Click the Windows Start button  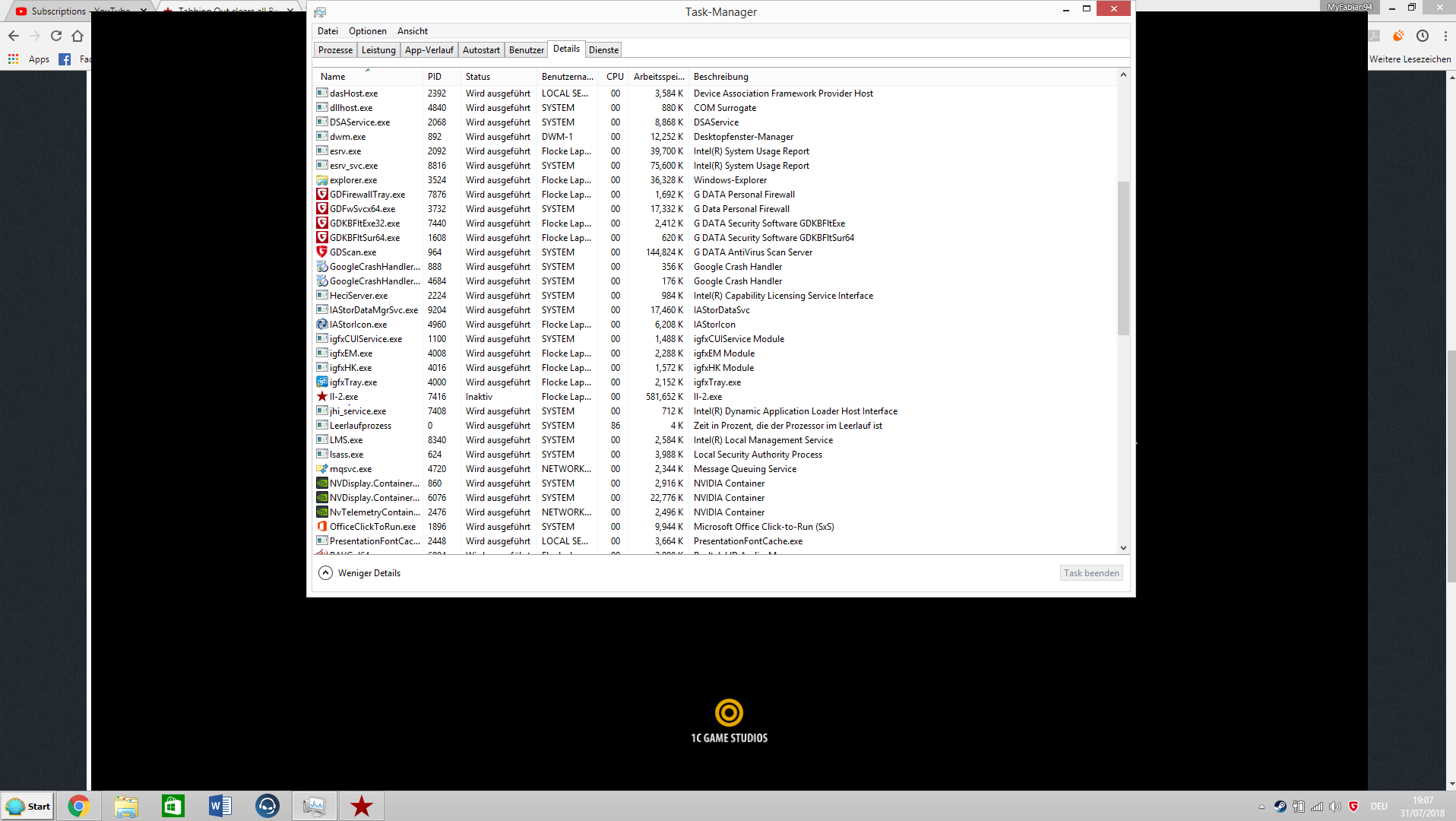[28, 807]
